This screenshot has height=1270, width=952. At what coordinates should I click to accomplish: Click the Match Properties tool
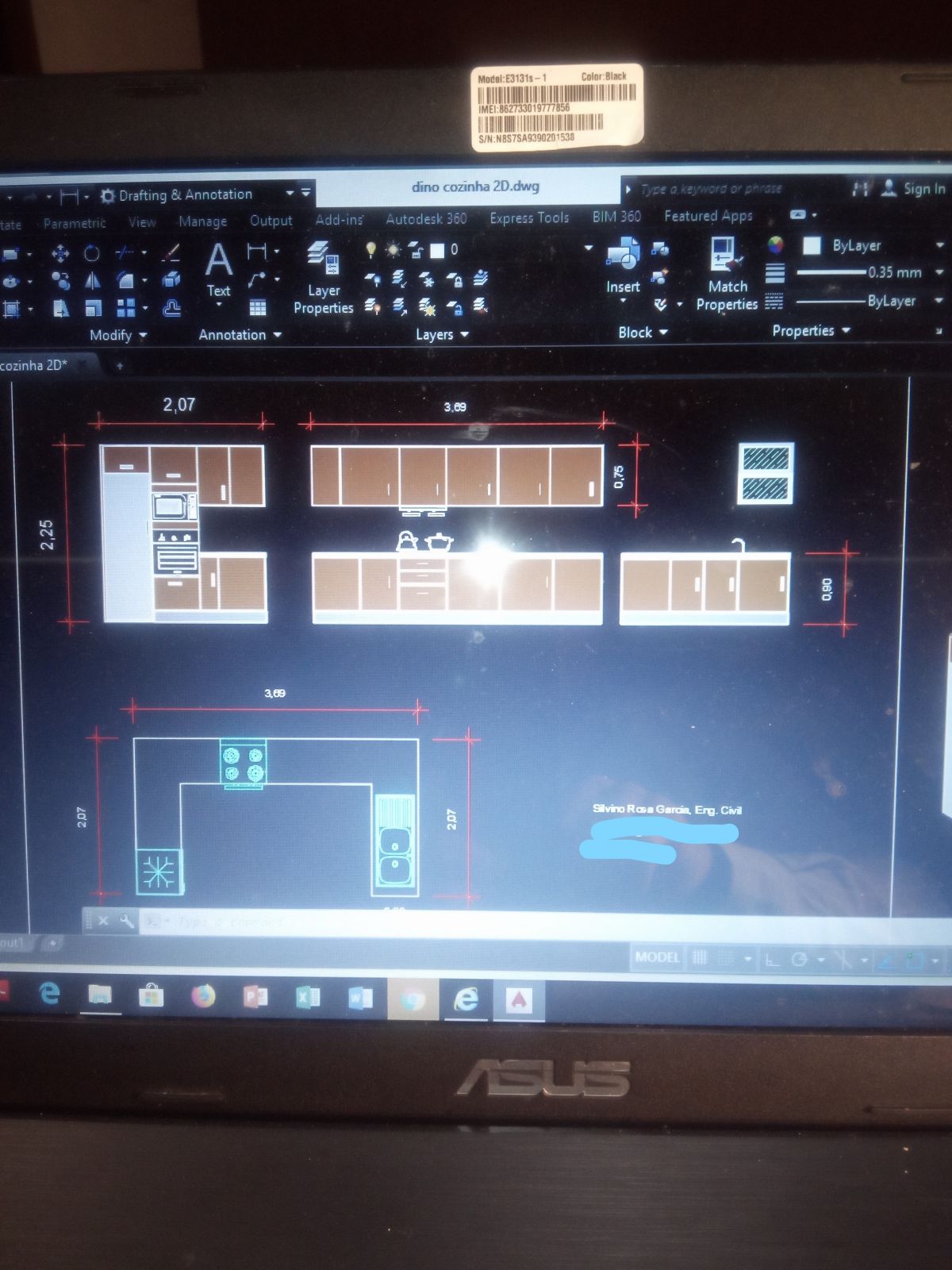(727, 274)
